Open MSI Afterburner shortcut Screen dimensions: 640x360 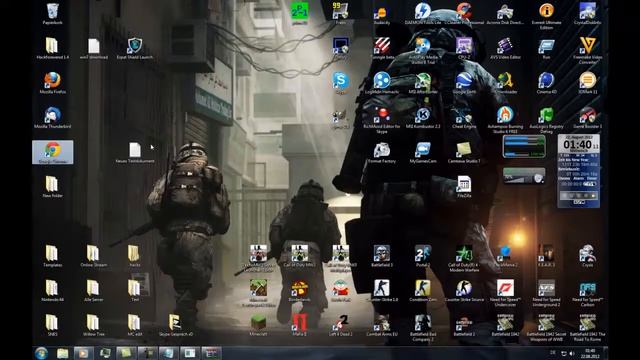pos(423,83)
